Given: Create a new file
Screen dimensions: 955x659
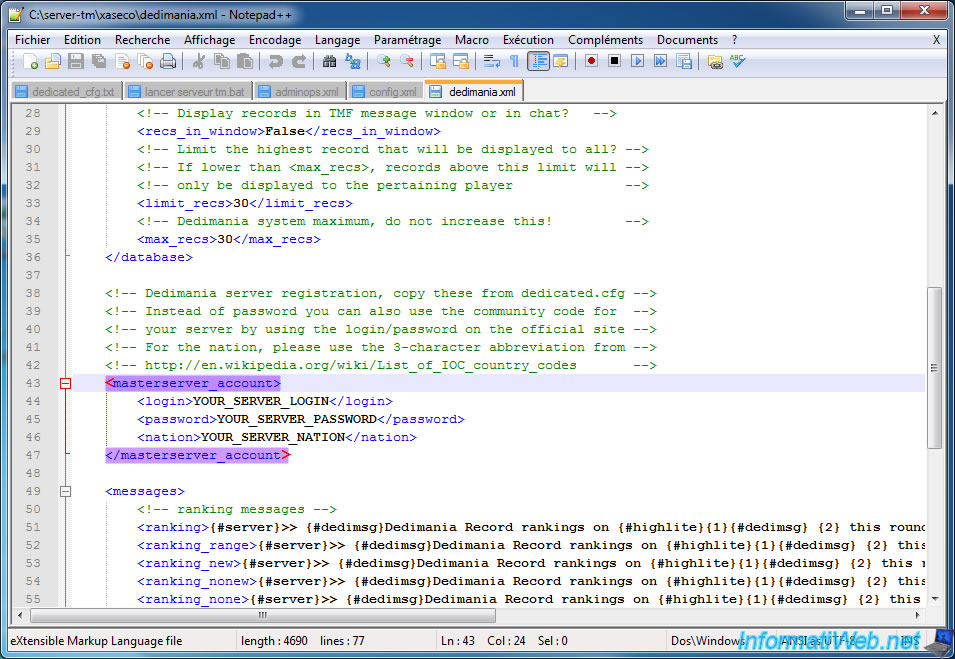Looking at the screenshot, I should (x=29, y=61).
